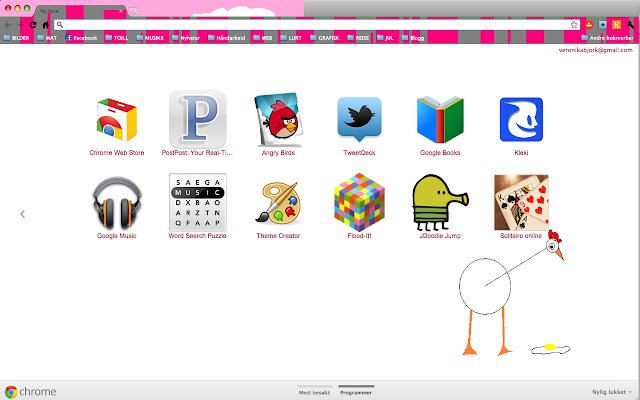Open the Google Music app
The height and width of the screenshot is (400, 640).
click(x=117, y=203)
